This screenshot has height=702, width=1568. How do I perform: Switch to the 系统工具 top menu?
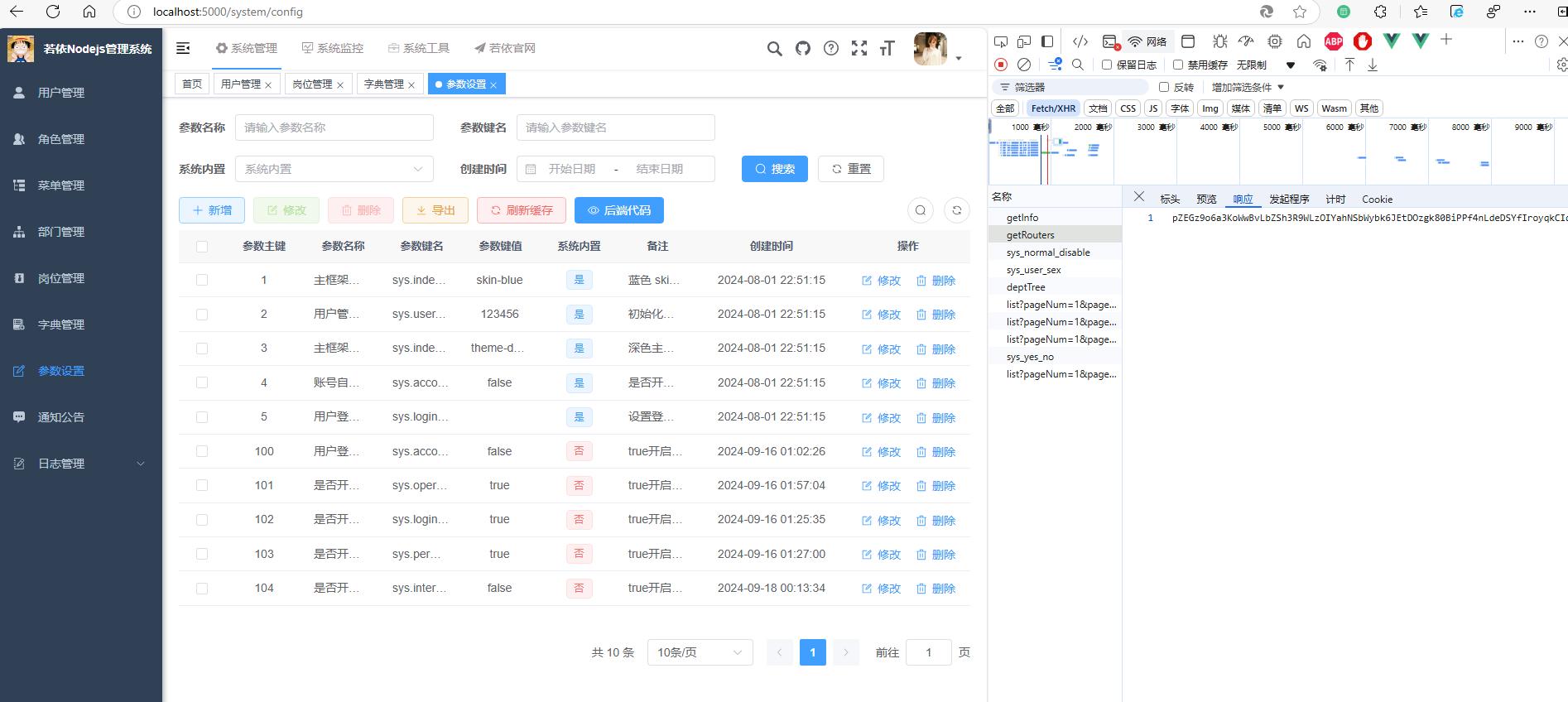pyautogui.click(x=418, y=48)
